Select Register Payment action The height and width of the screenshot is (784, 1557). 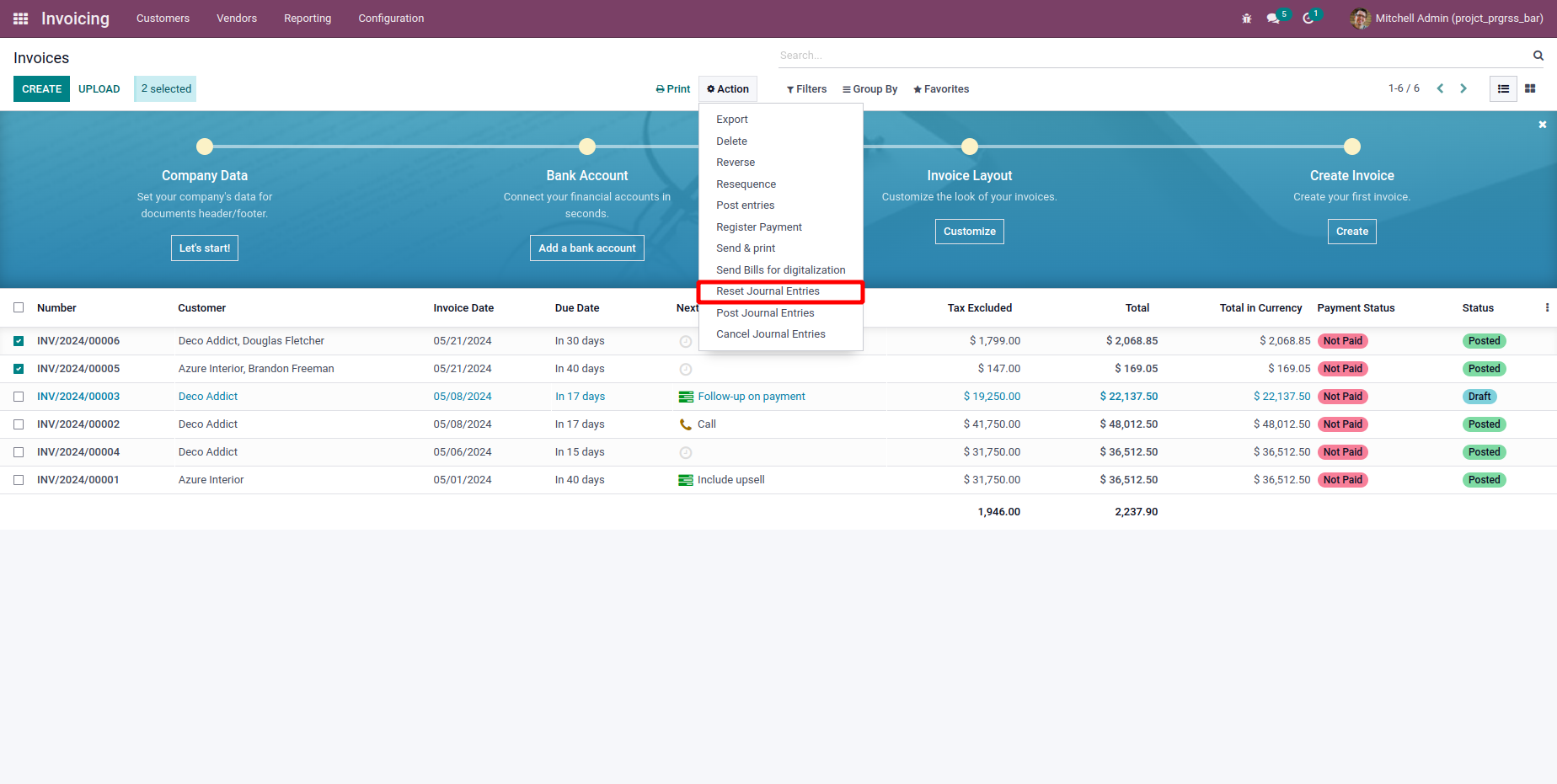781,227
